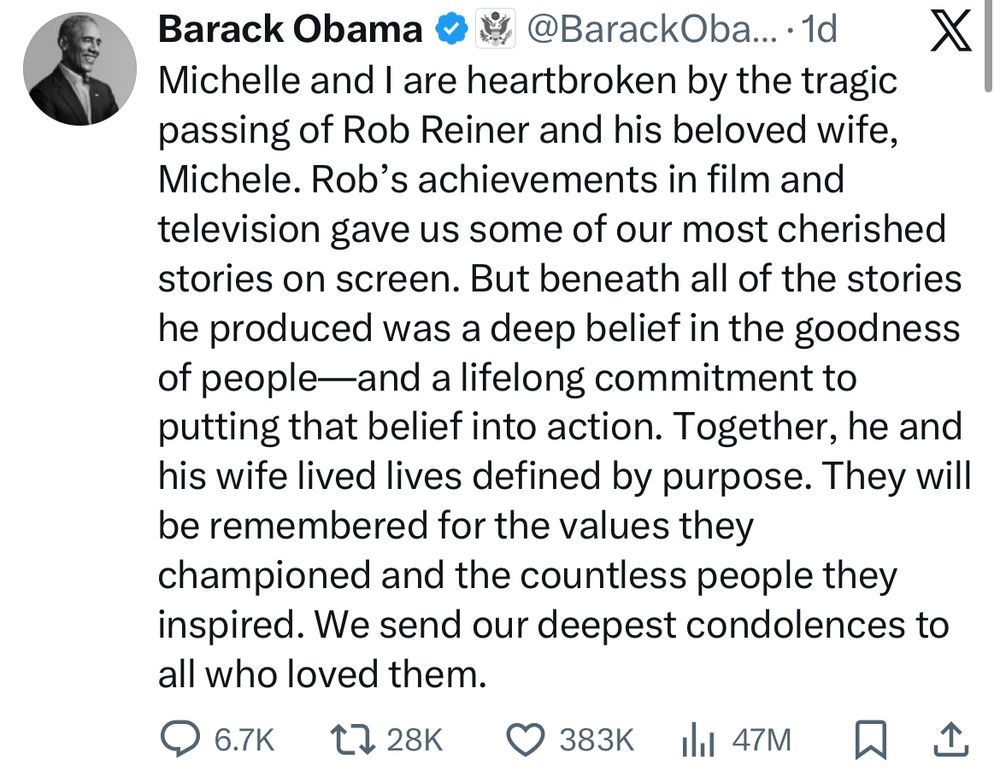The height and width of the screenshot is (783, 1000).
Task: Open the view analytics bar chart icon
Action: pyautogui.click(x=700, y=739)
